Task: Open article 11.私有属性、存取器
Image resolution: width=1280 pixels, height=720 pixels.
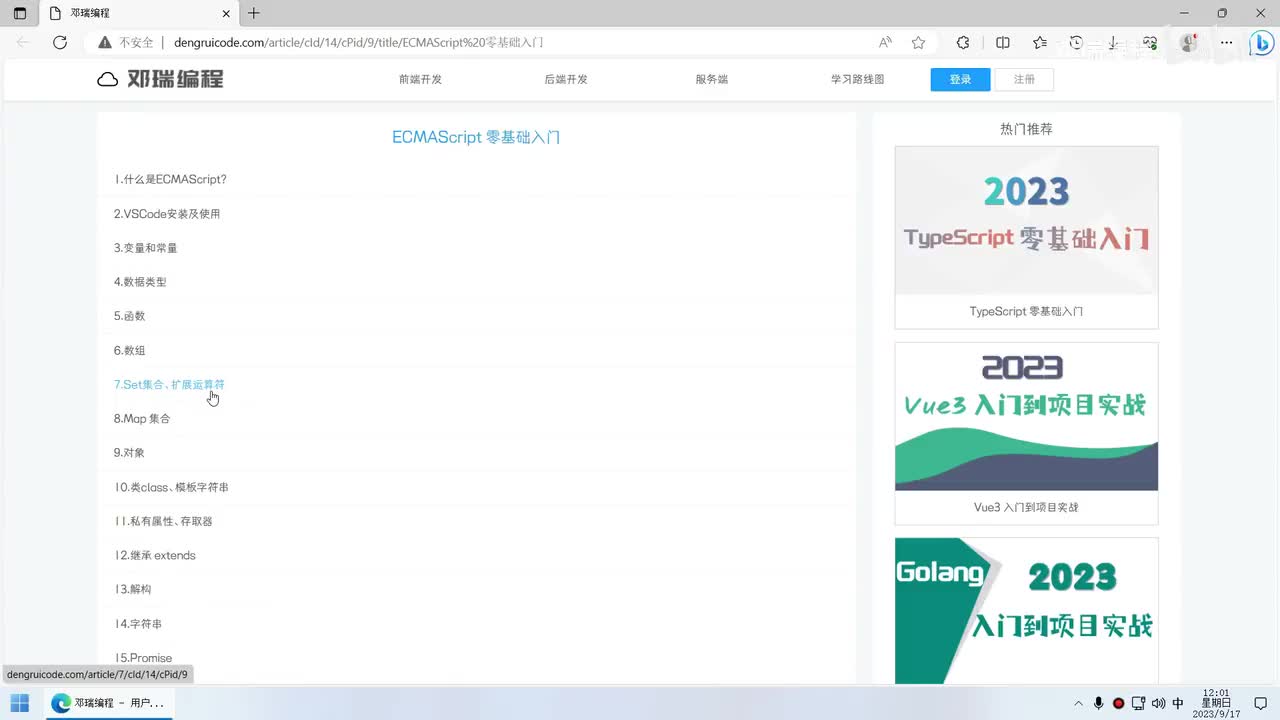Action: [163, 521]
